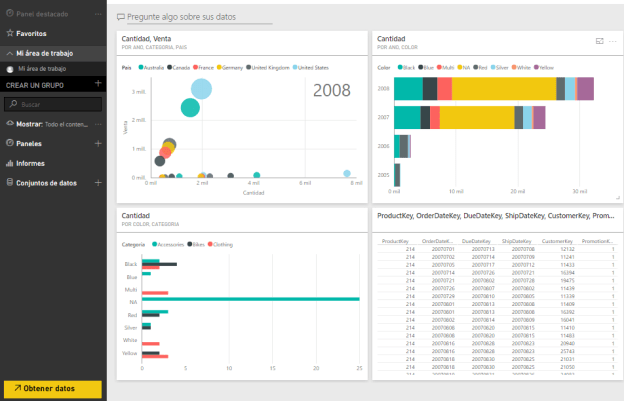Click the large NA Accessories bar
The height and width of the screenshot is (401, 624).
(250, 299)
